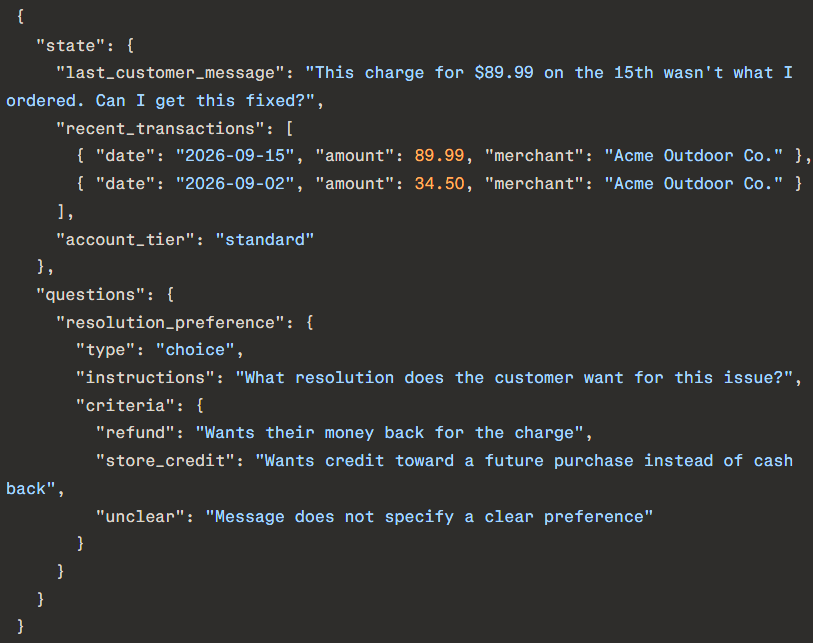
Task: Click the "choice" type value
Action: tap(195, 350)
